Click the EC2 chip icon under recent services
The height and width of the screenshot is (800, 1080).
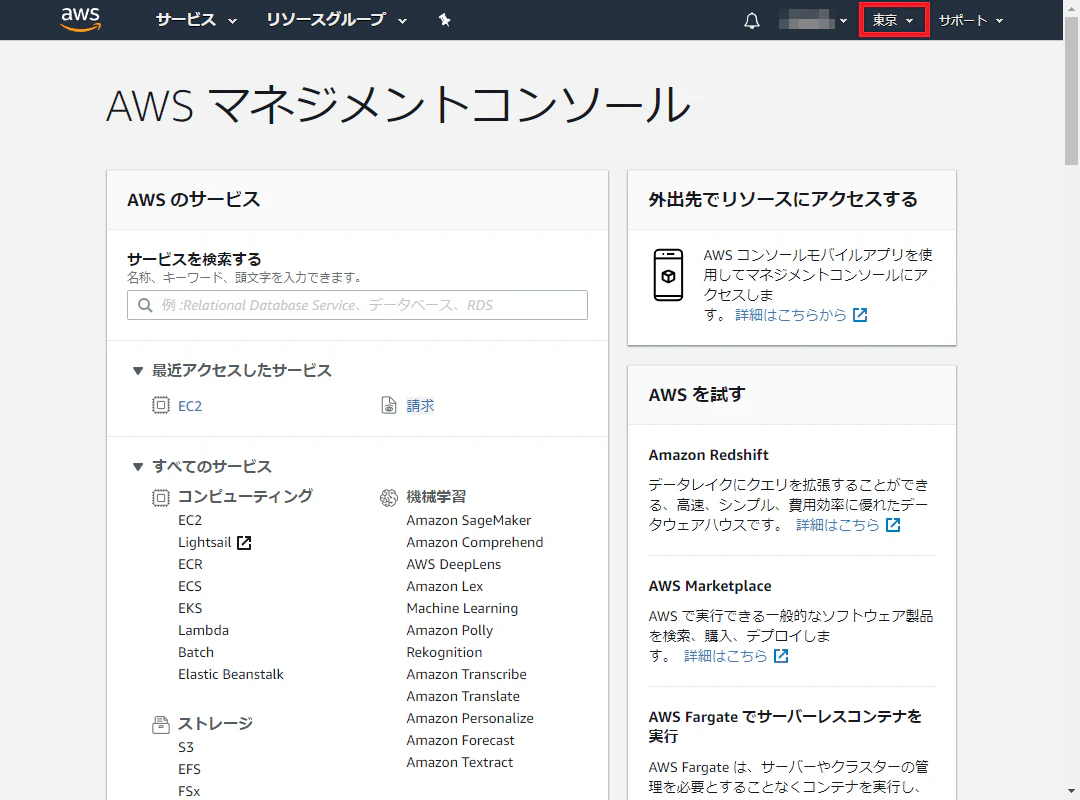tap(160, 405)
